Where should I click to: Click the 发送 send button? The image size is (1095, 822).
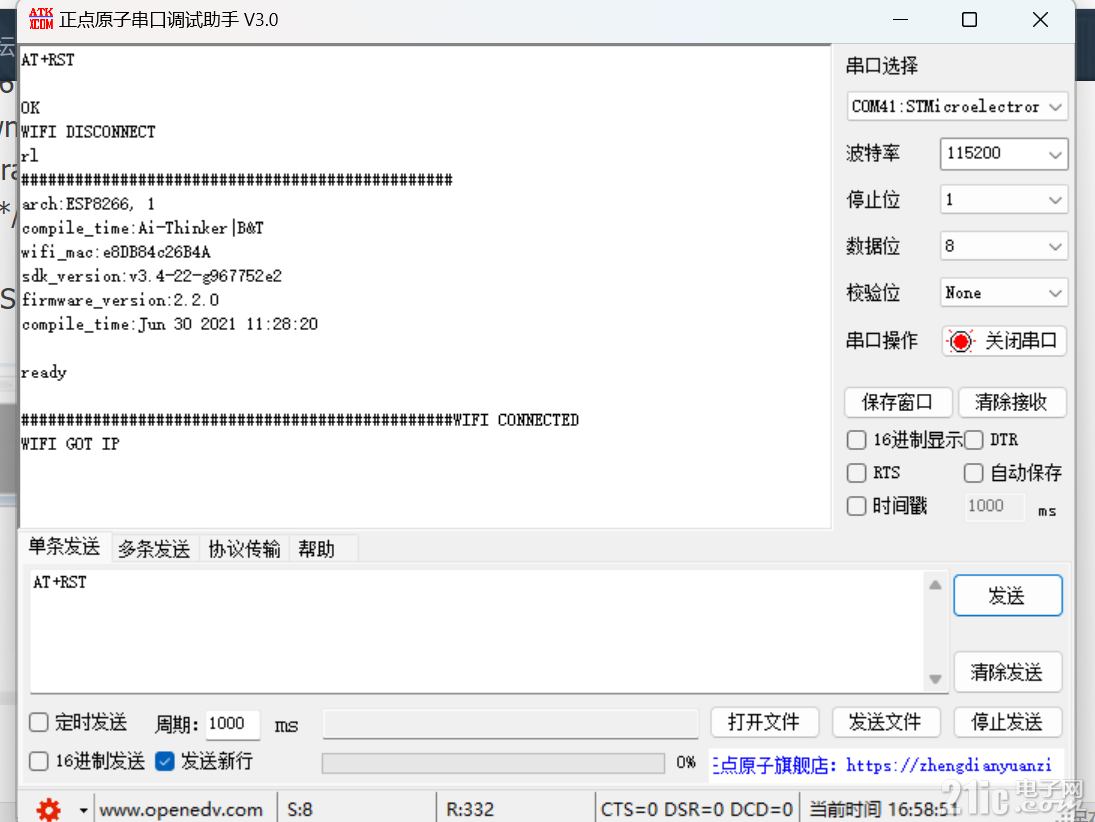(x=1008, y=596)
